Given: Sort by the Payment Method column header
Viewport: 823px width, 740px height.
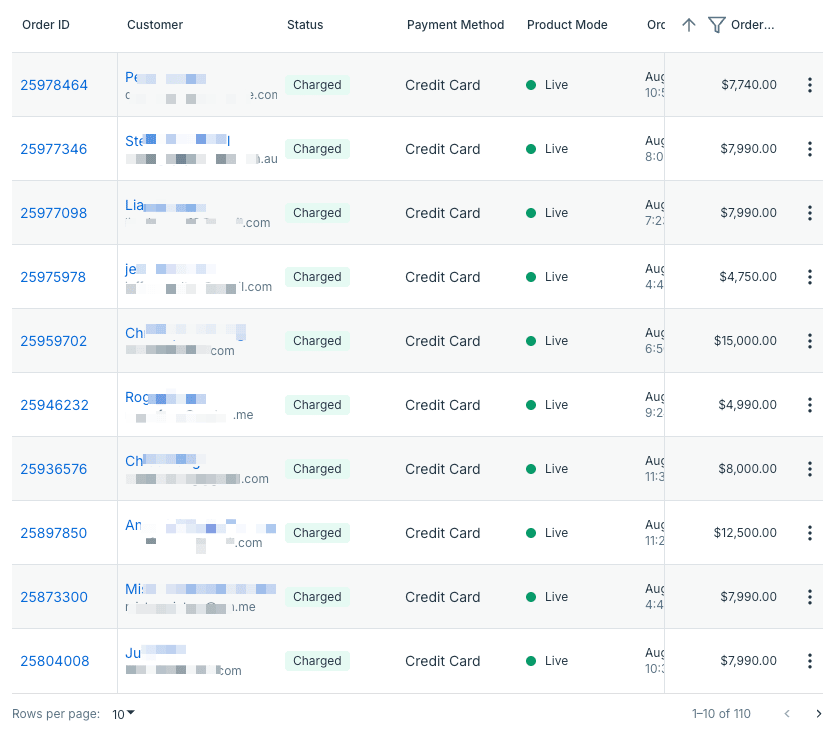Looking at the screenshot, I should (x=455, y=25).
